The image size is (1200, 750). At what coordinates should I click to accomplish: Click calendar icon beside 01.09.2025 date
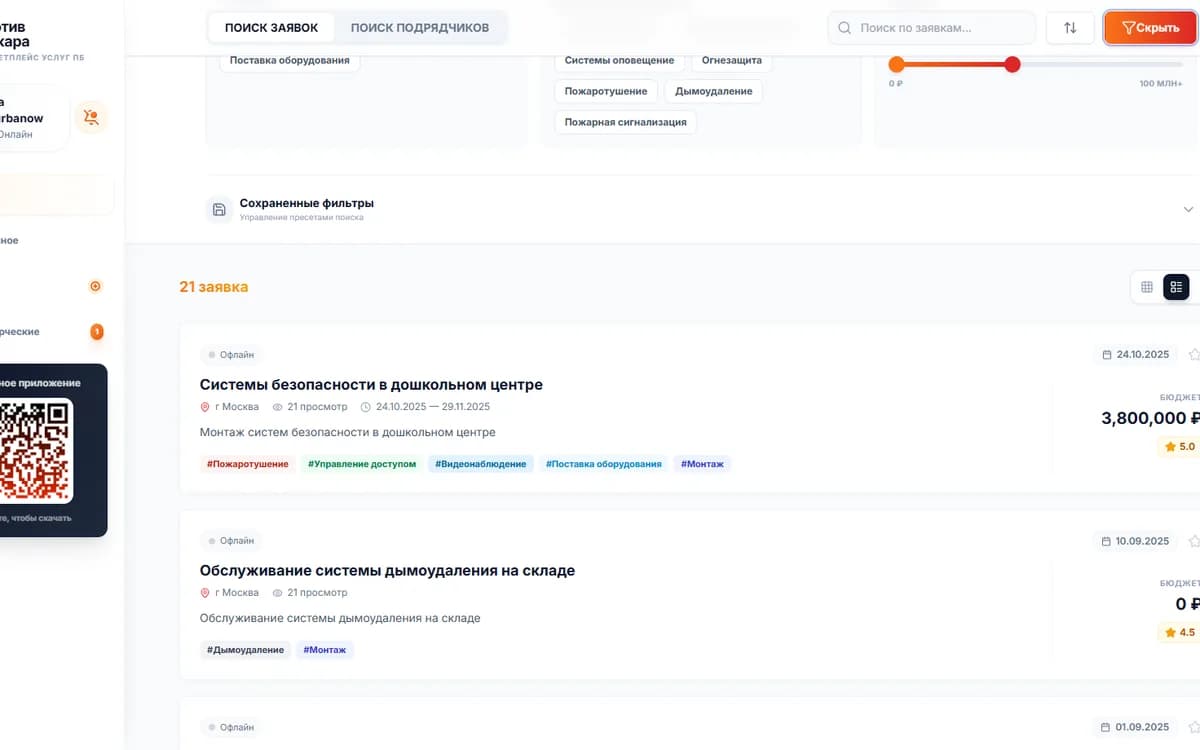(x=1107, y=727)
